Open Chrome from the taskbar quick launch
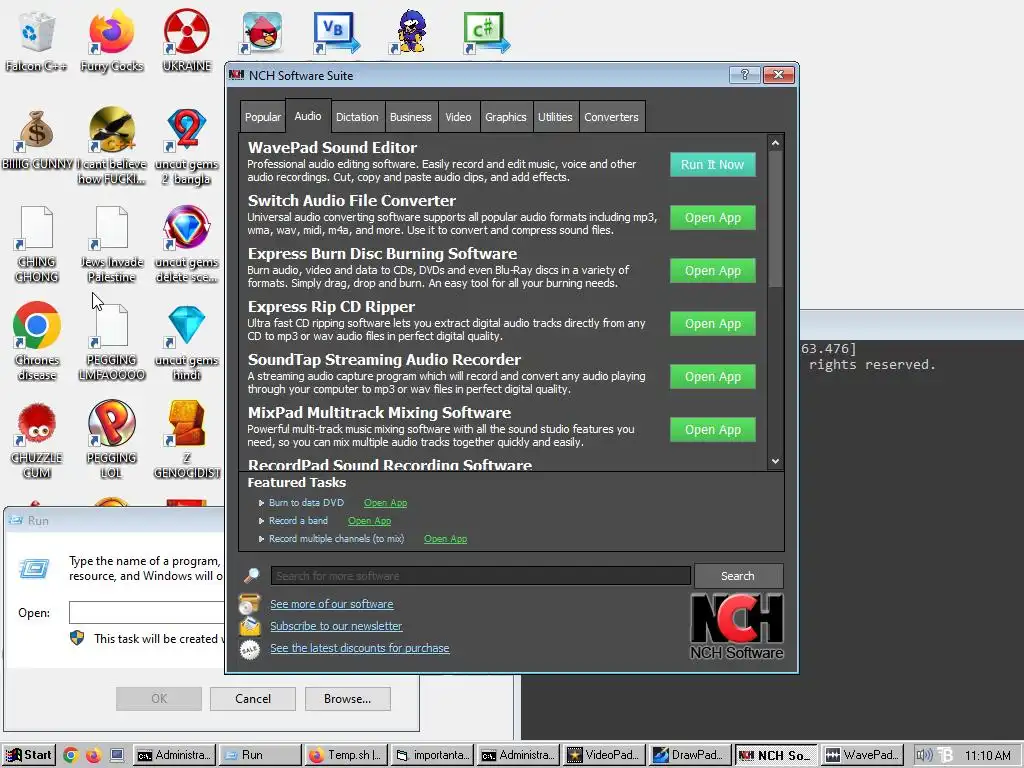Screen dimensions: 1024x768 71,755
